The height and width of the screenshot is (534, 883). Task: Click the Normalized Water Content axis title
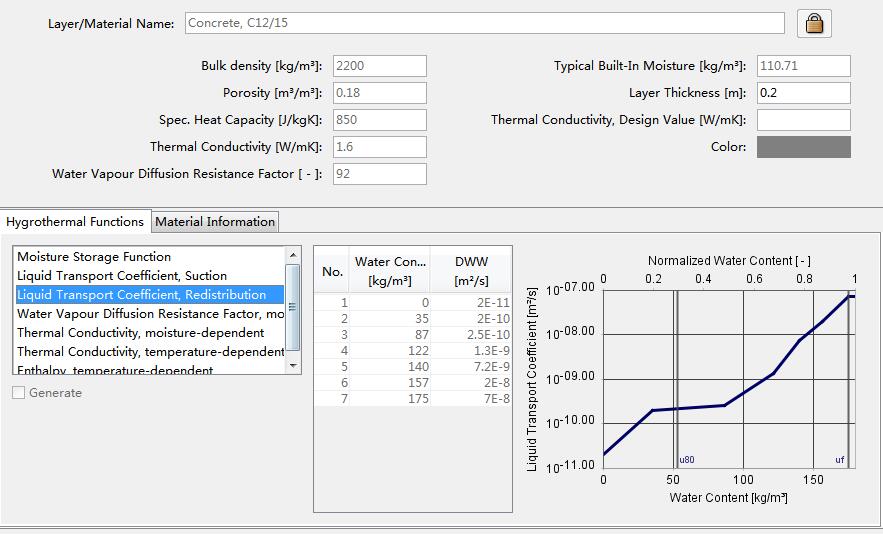click(729, 261)
